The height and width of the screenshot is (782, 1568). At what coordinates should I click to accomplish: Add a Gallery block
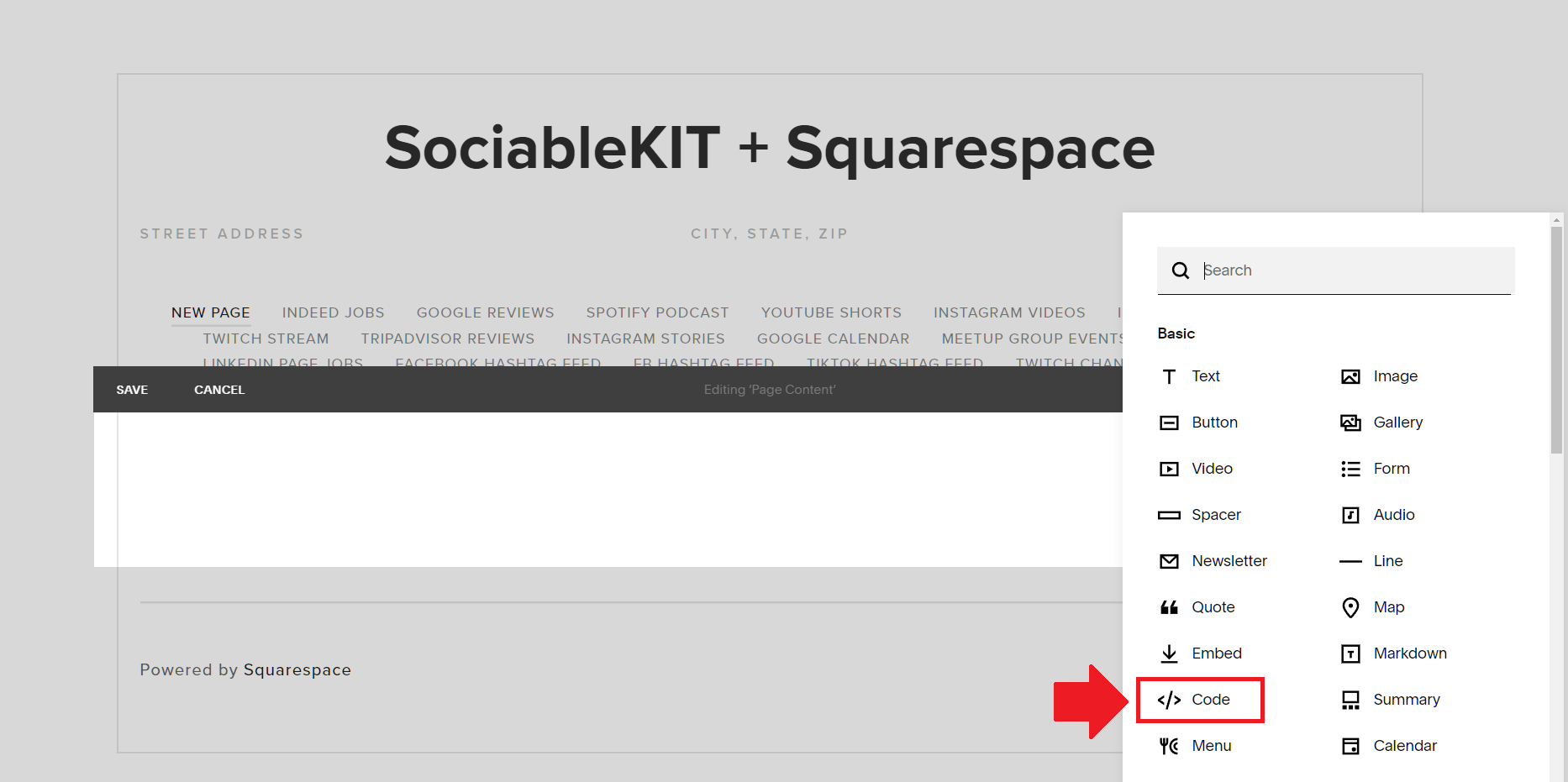click(x=1397, y=422)
